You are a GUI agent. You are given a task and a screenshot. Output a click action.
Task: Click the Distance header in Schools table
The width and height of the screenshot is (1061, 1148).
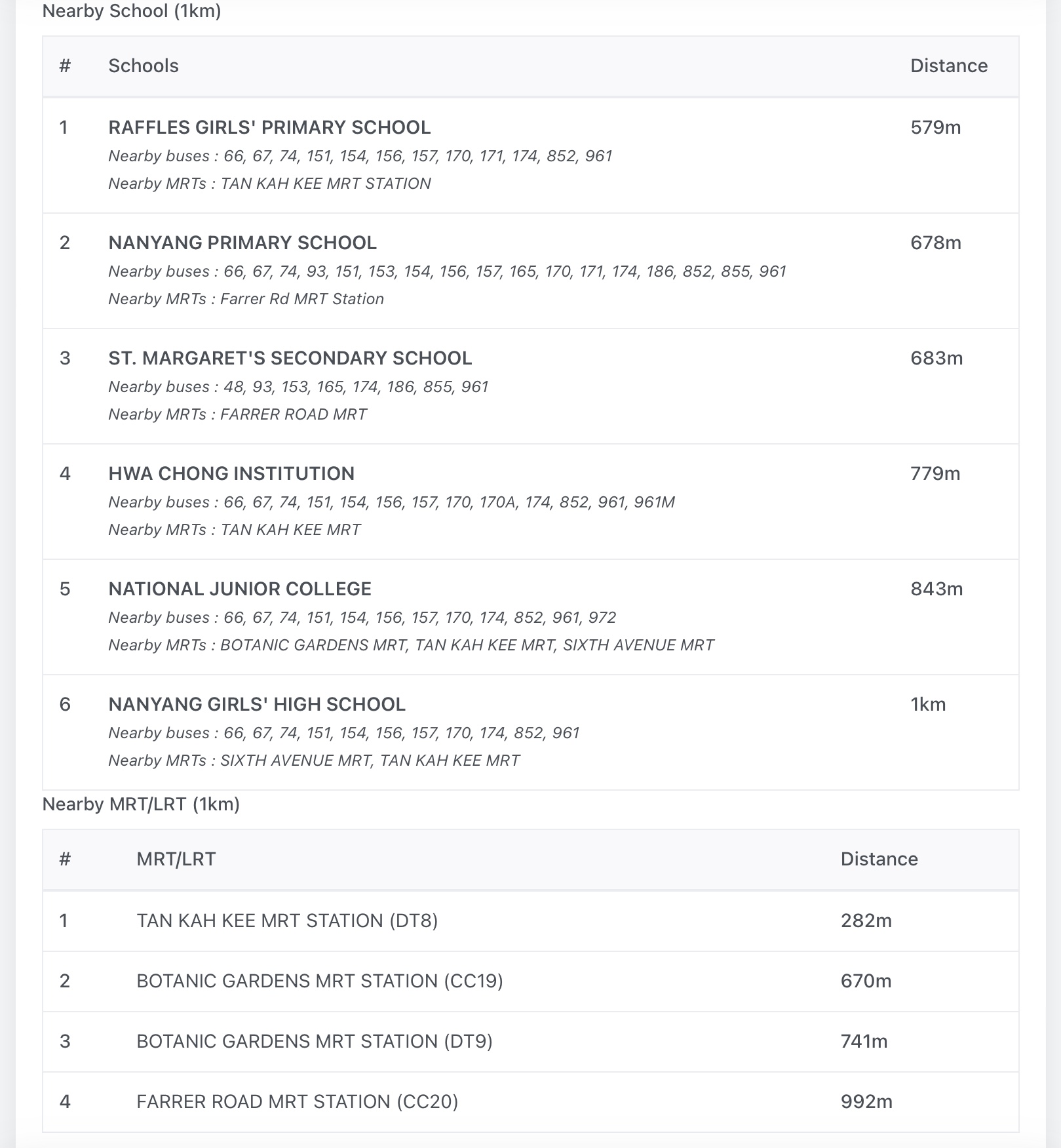click(x=948, y=66)
